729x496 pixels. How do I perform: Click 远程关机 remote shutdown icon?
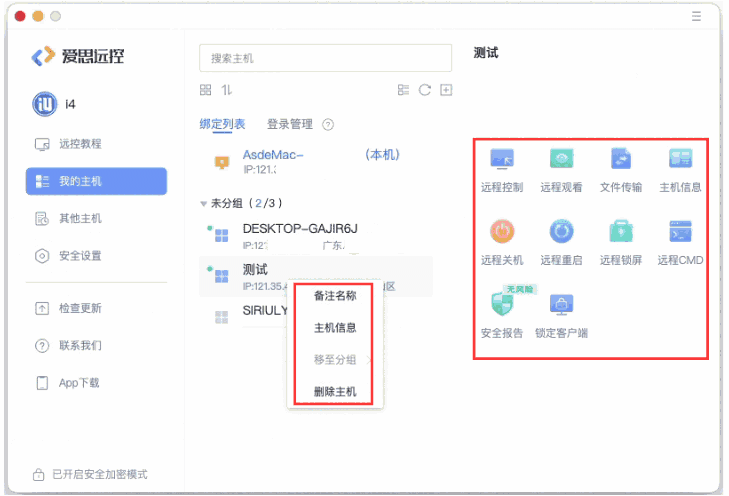[x=502, y=231]
